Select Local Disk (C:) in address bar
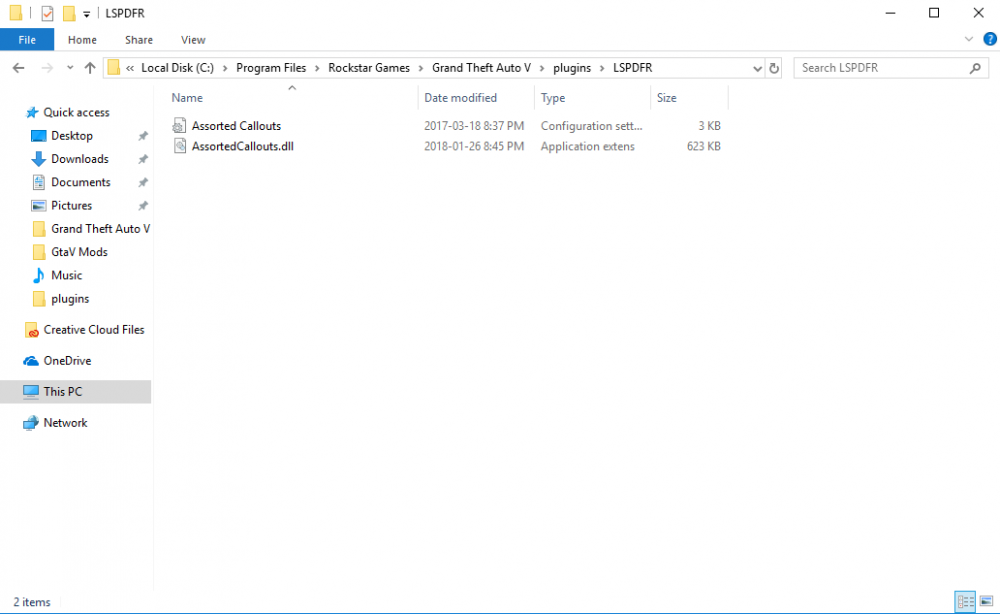The image size is (1000, 614). pyautogui.click(x=177, y=68)
